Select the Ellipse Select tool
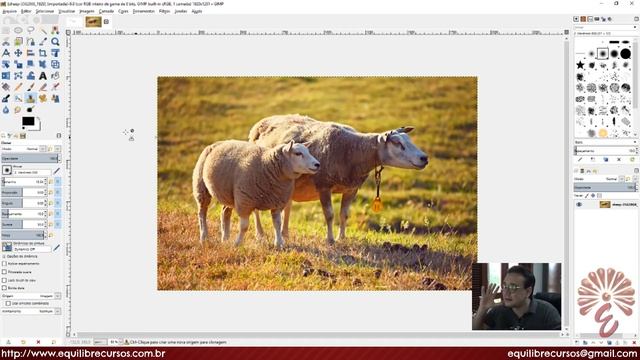This screenshot has height=360, width=640. [18, 30]
